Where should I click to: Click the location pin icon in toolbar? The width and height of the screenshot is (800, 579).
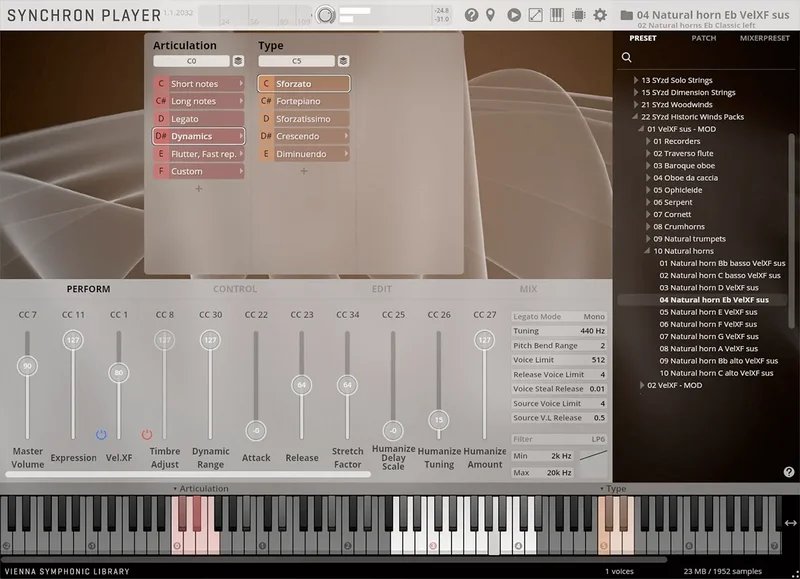click(490, 15)
